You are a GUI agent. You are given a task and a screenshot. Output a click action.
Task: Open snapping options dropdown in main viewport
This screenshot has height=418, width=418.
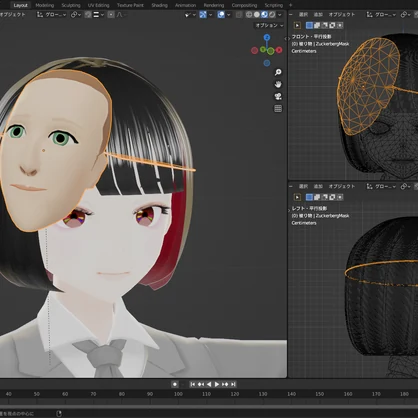pyautogui.click(x=99, y=15)
